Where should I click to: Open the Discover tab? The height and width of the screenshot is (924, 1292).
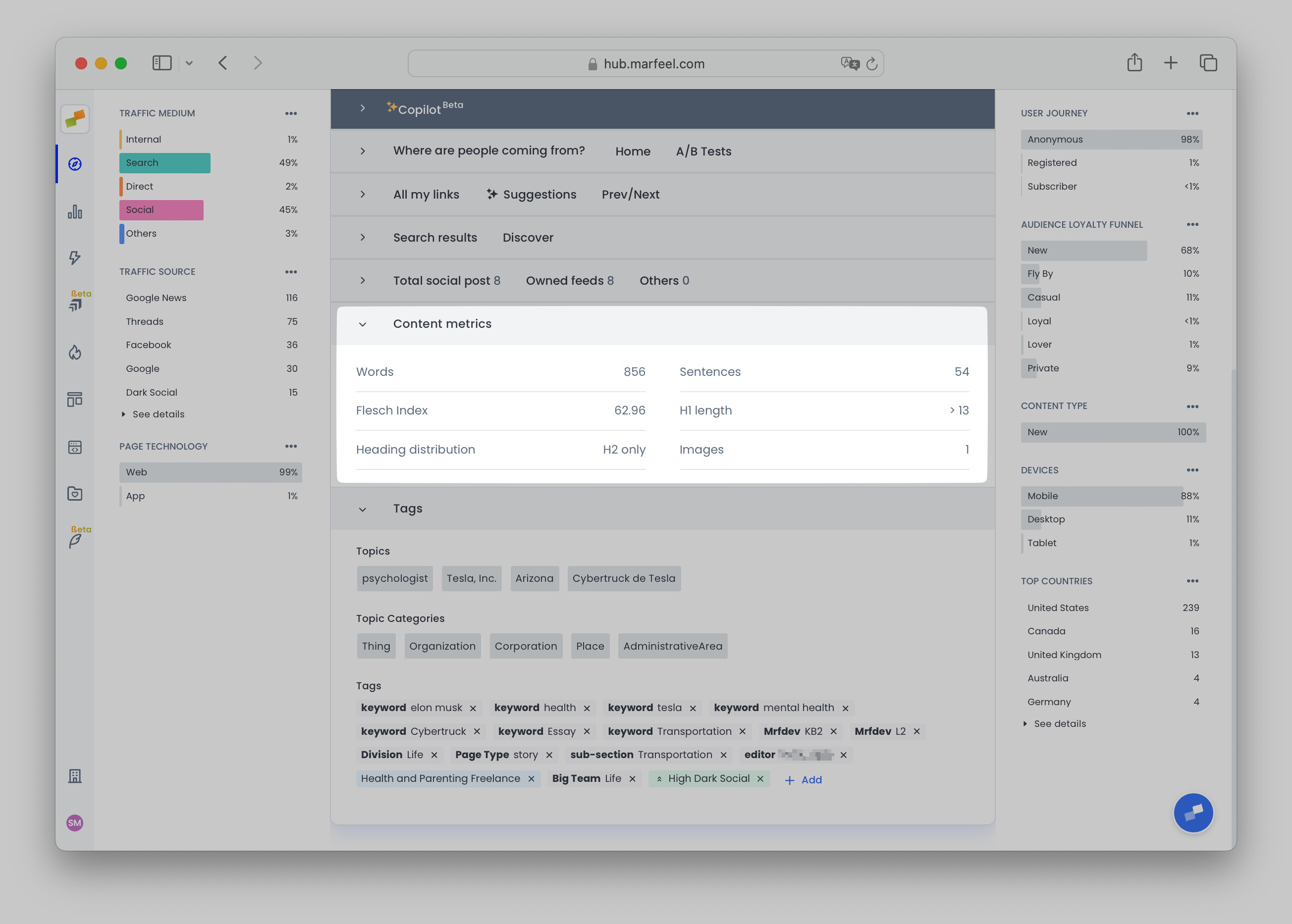(x=528, y=237)
